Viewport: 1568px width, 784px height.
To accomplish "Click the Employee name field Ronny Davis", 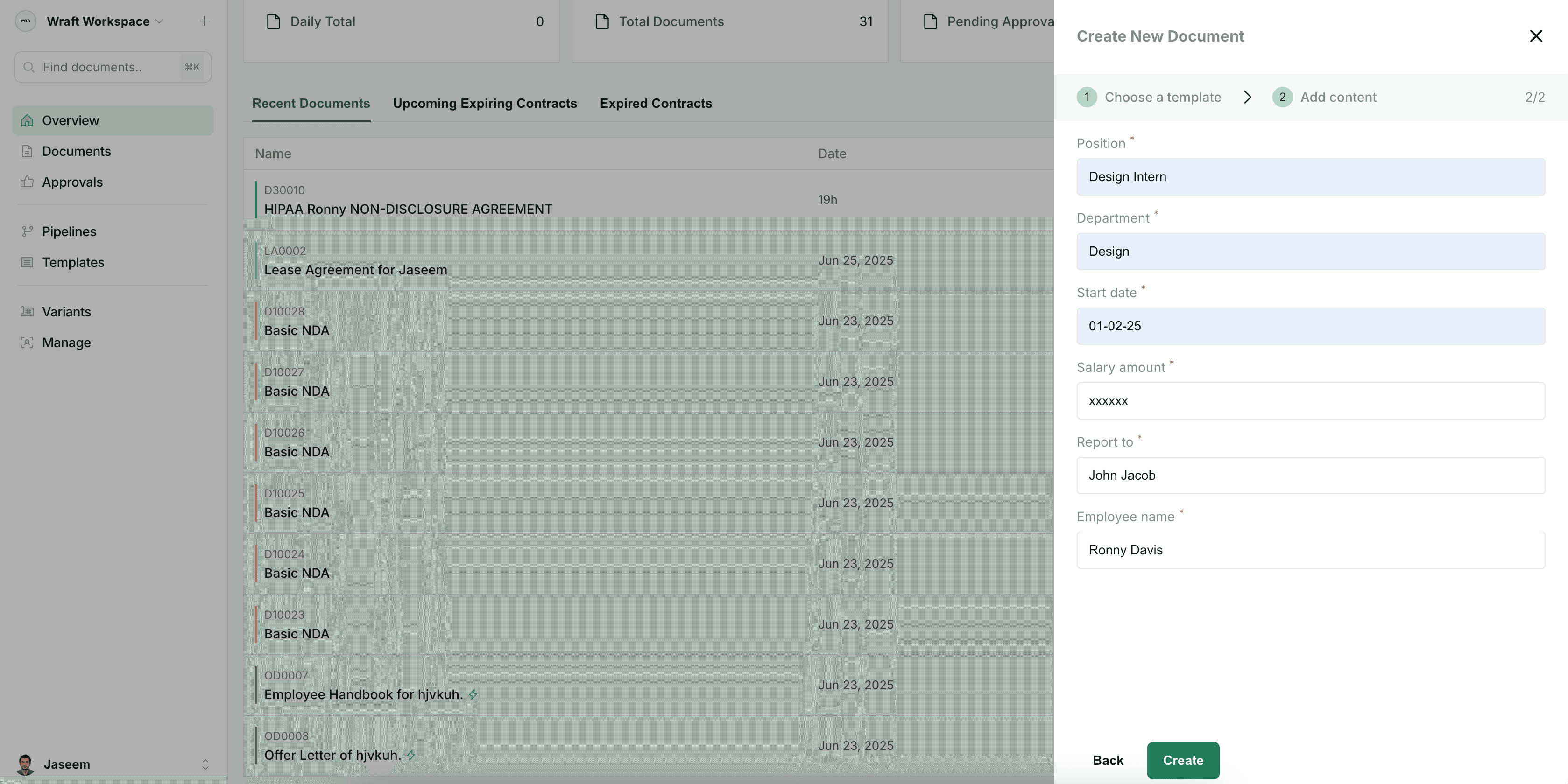I will [1311, 551].
